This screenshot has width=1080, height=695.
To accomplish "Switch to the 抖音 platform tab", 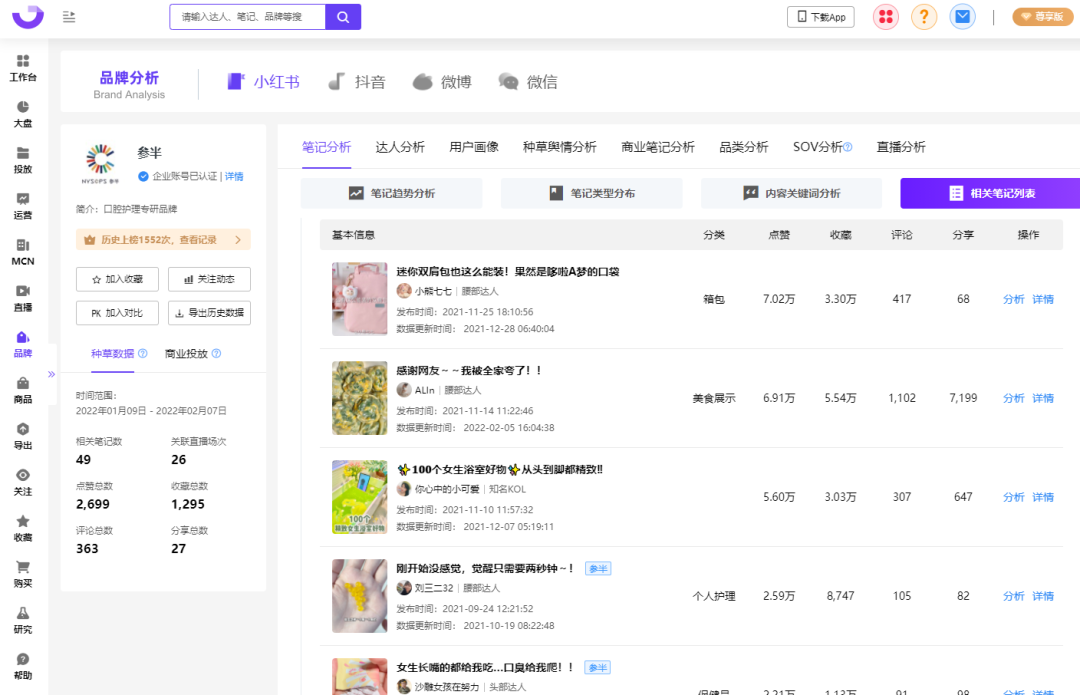I will 357,82.
